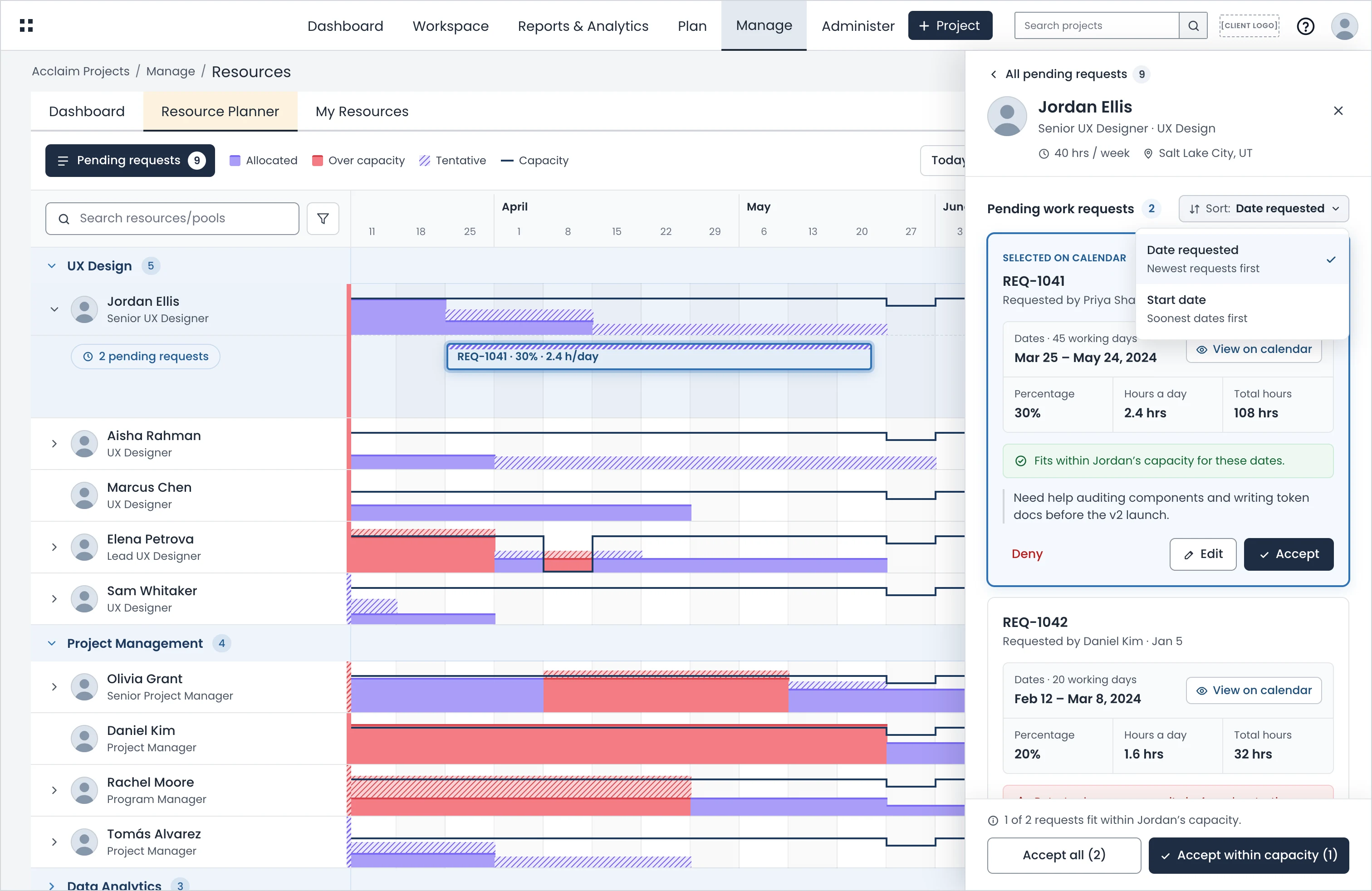This screenshot has height=891, width=1372.
Task: Collapse the UX Design group
Action: click(x=52, y=266)
